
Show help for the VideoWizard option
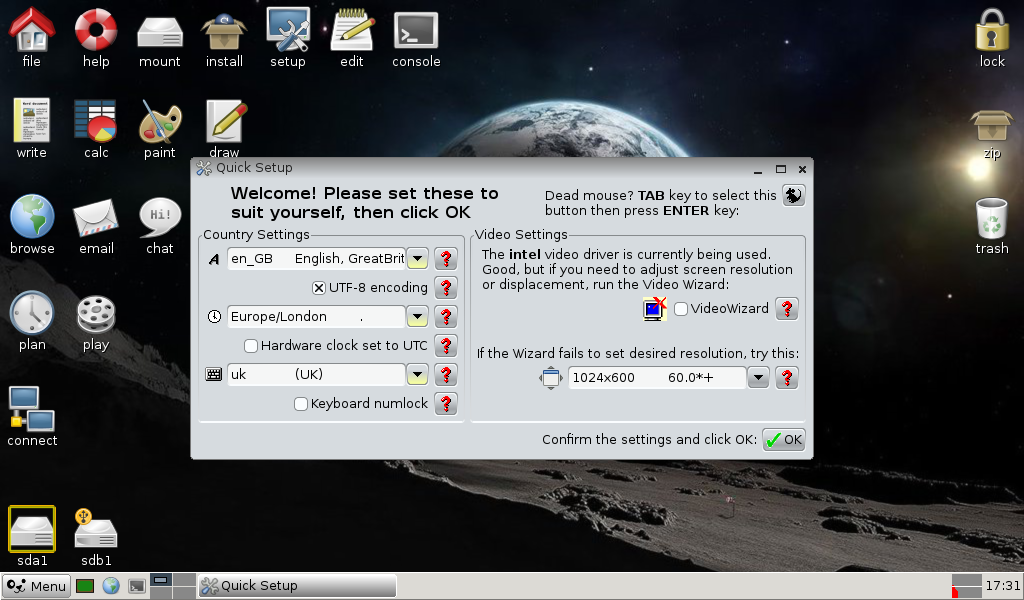pyautogui.click(x=787, y=308)
